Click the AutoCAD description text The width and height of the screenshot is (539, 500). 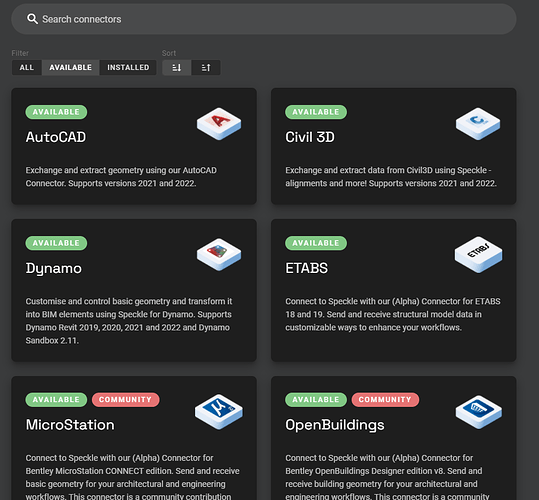tap(121, 177)
